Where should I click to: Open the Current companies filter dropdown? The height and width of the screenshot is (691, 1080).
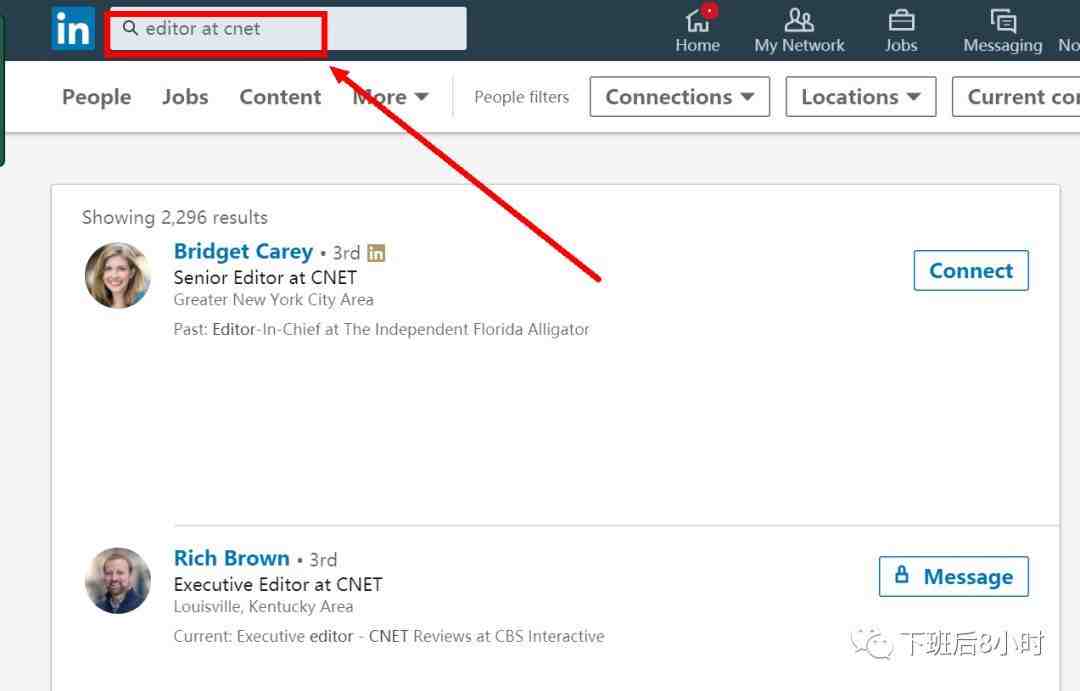(x=1017, y=96)
